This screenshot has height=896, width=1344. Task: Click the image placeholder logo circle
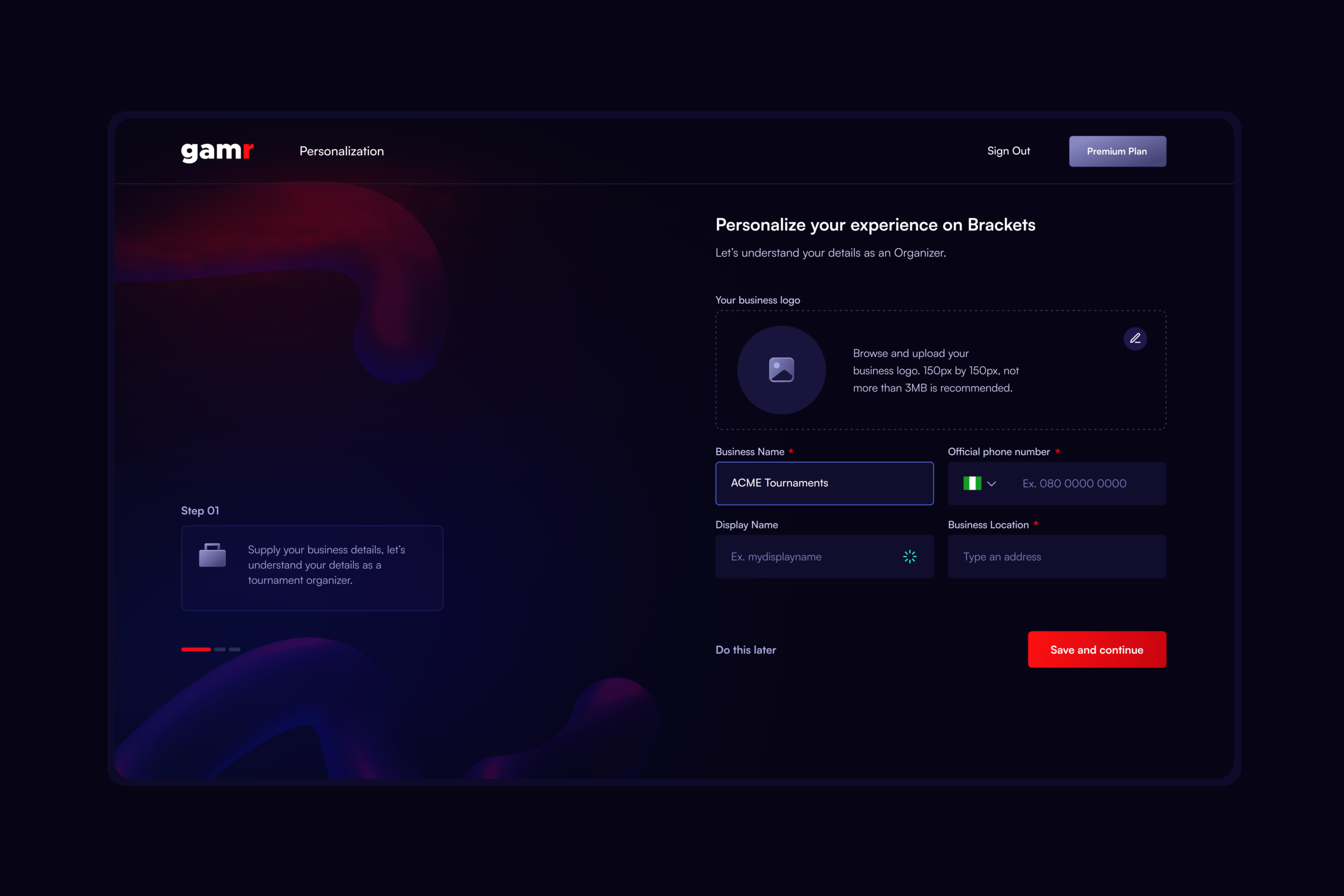781,370
